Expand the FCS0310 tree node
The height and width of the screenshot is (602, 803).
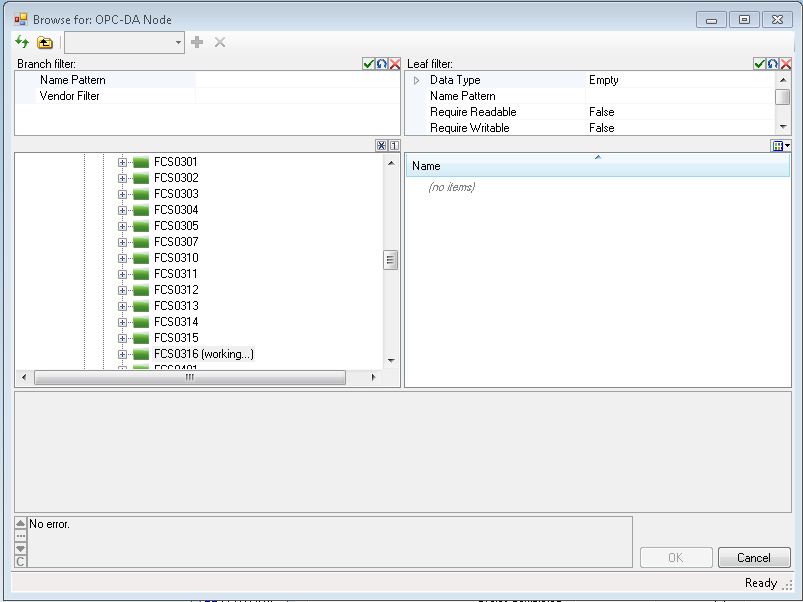click(x=123, y=258)
